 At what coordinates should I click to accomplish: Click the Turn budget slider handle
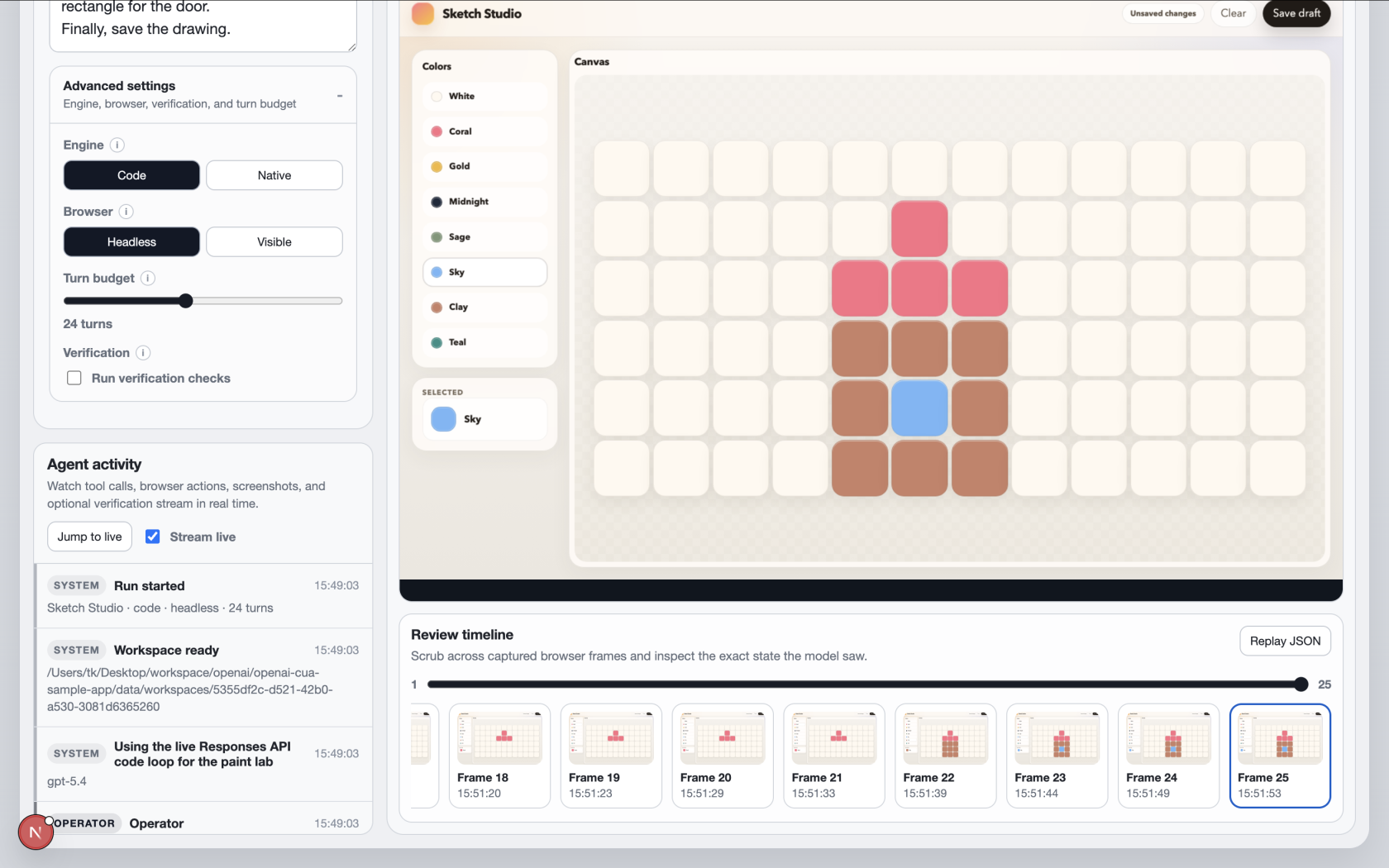(186, 301)
